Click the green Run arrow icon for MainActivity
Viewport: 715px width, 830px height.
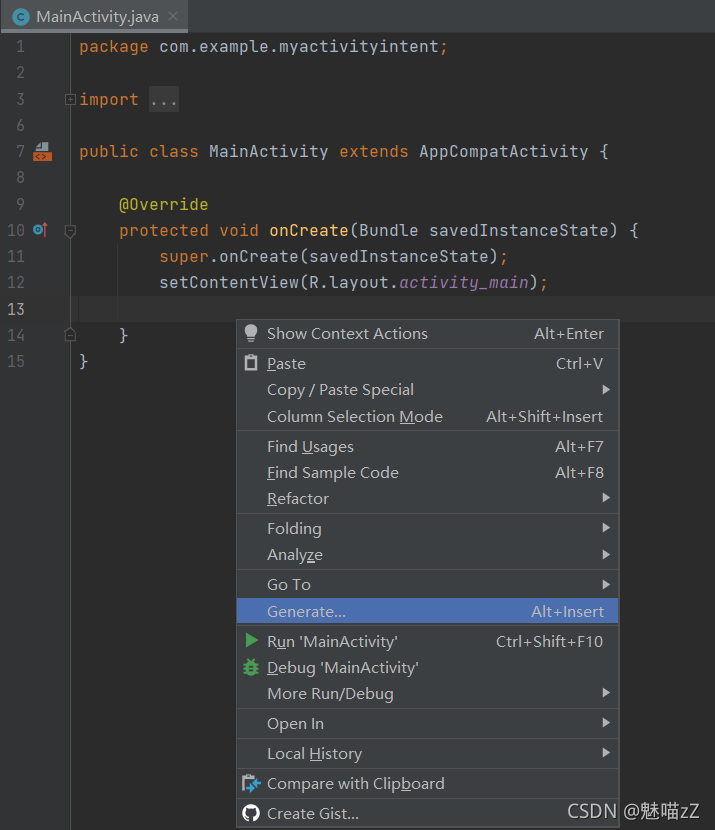pyautogui.click(x=251, y=641)
